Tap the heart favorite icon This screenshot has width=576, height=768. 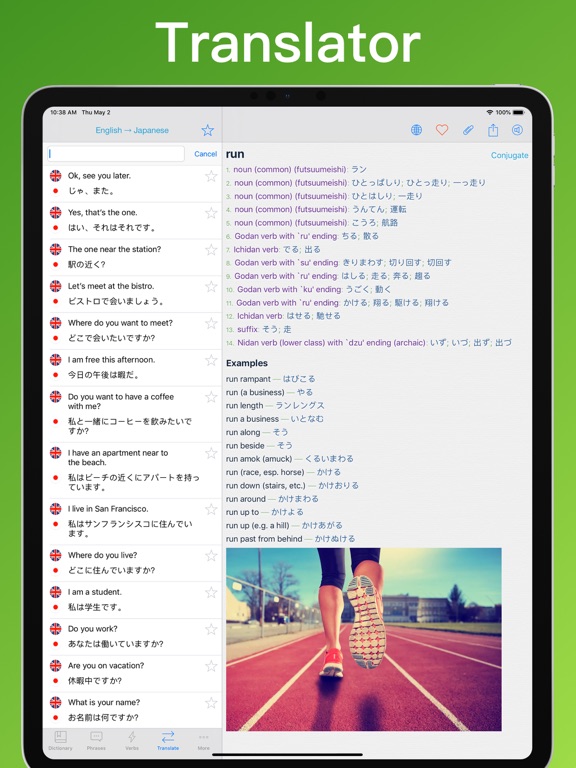tap(442, 130)
